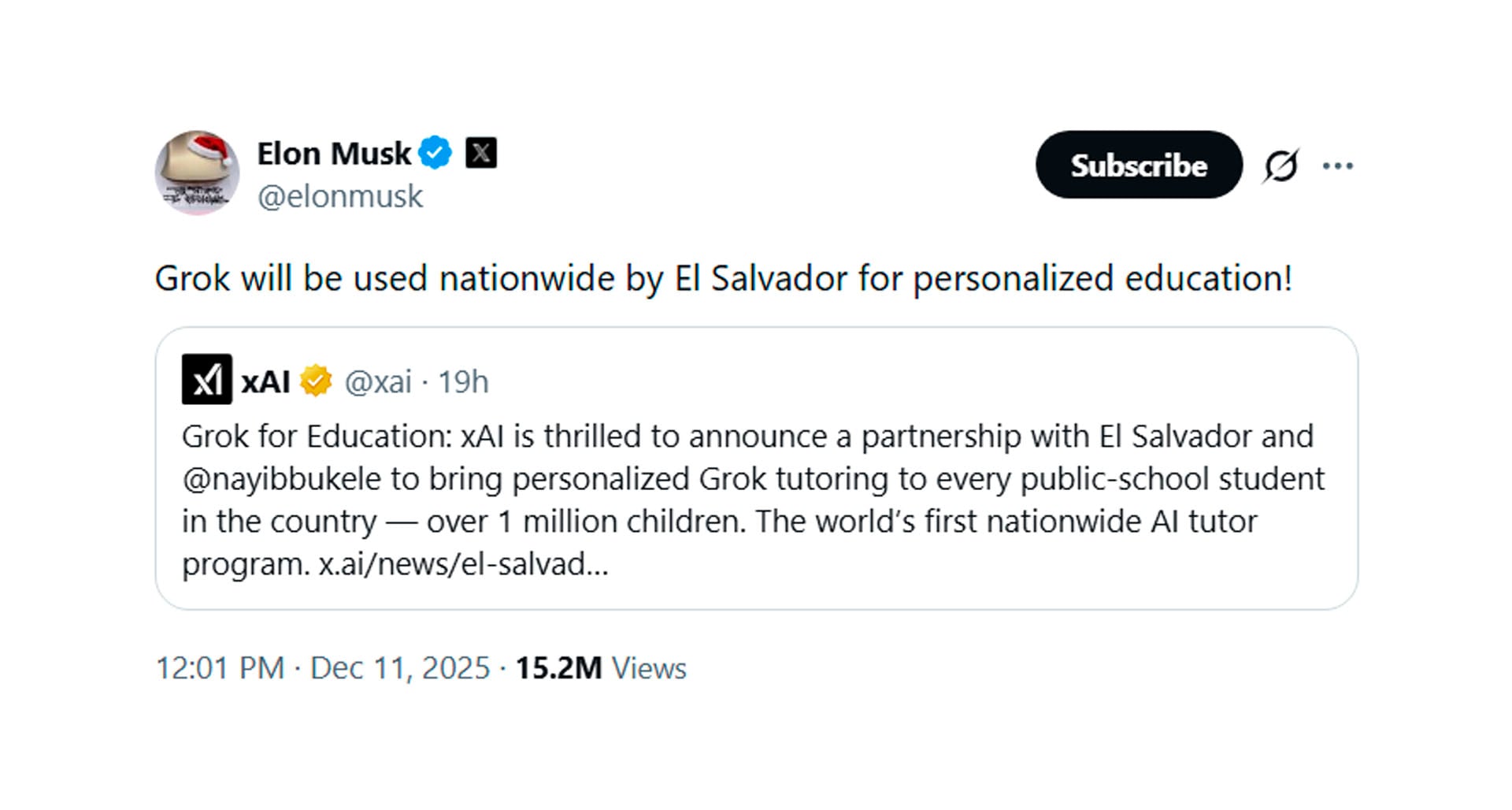This screenshot has width=1512, height=810.
Task: Click the 12:01 PM · Dec 11, 2025 timestamp
Action: click(323, 668)
